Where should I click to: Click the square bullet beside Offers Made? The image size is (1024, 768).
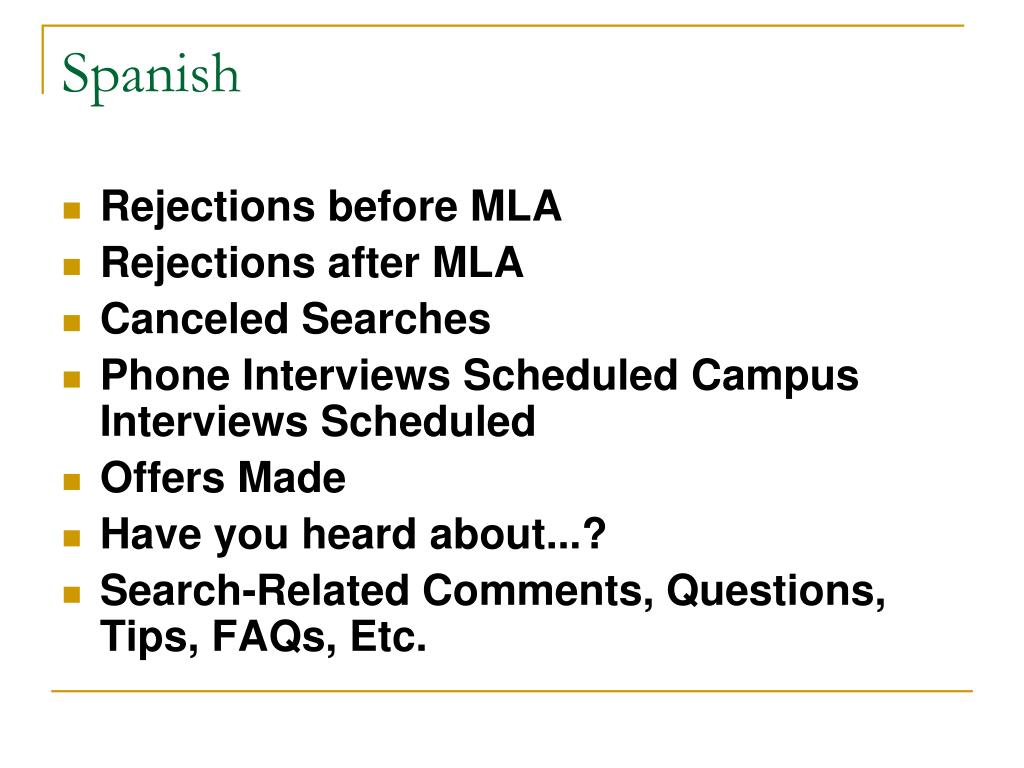click(x=72, y=482)
